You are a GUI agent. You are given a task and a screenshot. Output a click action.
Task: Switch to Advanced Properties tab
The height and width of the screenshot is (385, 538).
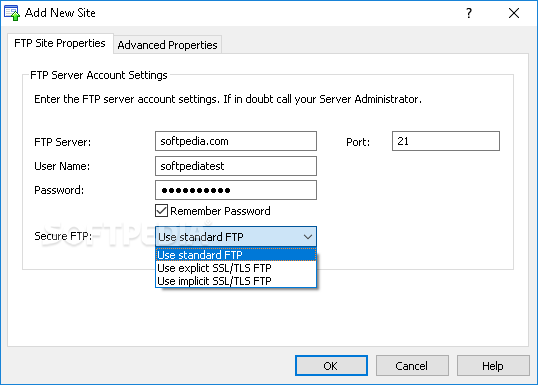167,45
